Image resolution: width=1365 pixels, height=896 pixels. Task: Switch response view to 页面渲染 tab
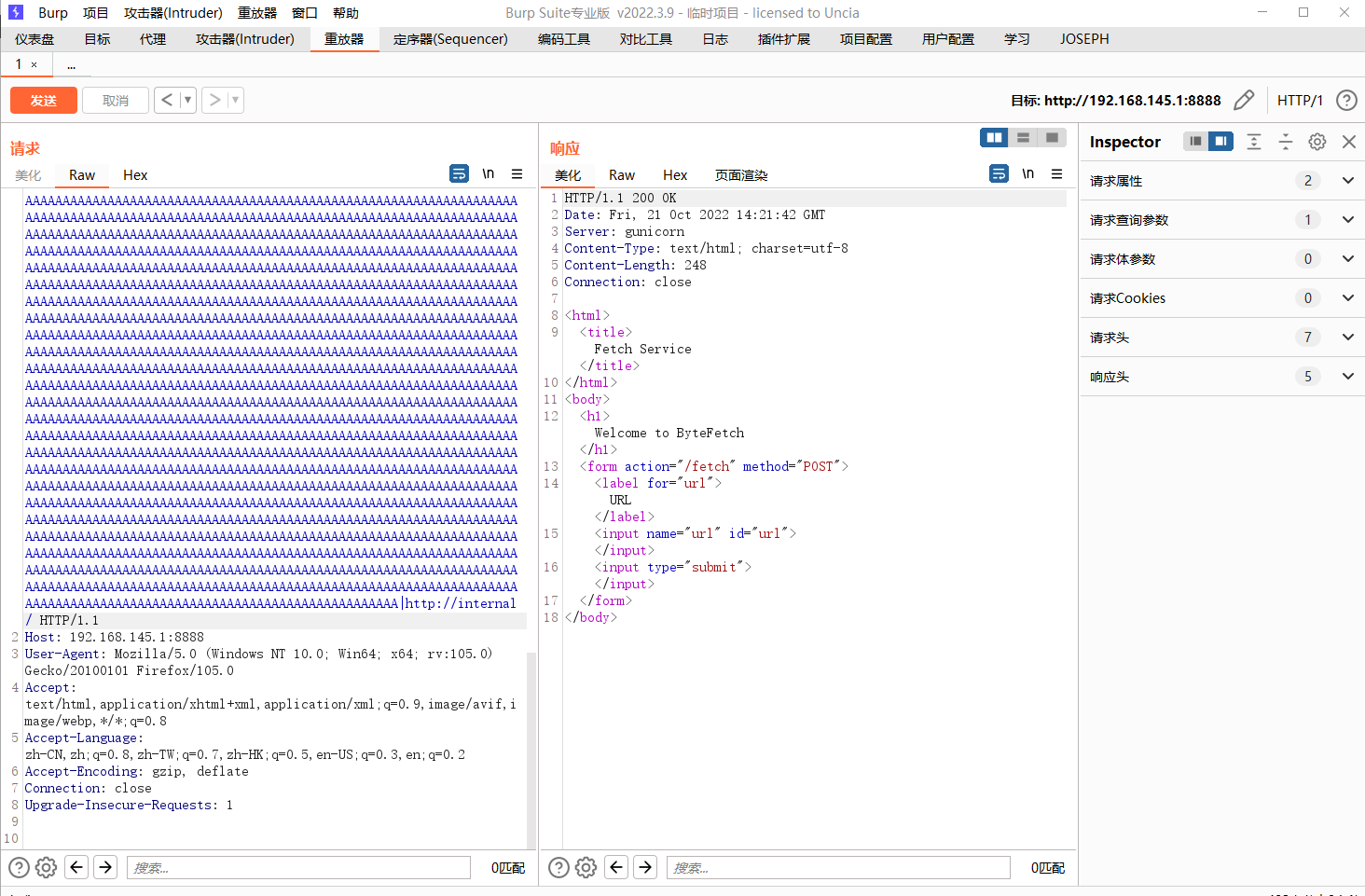pyautogui.click(x=741, y=175)
